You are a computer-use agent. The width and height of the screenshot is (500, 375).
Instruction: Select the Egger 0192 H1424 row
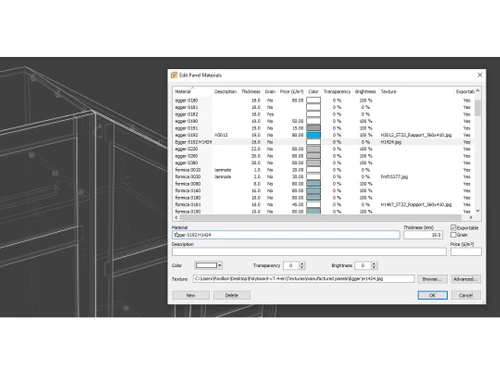(323, 142)
